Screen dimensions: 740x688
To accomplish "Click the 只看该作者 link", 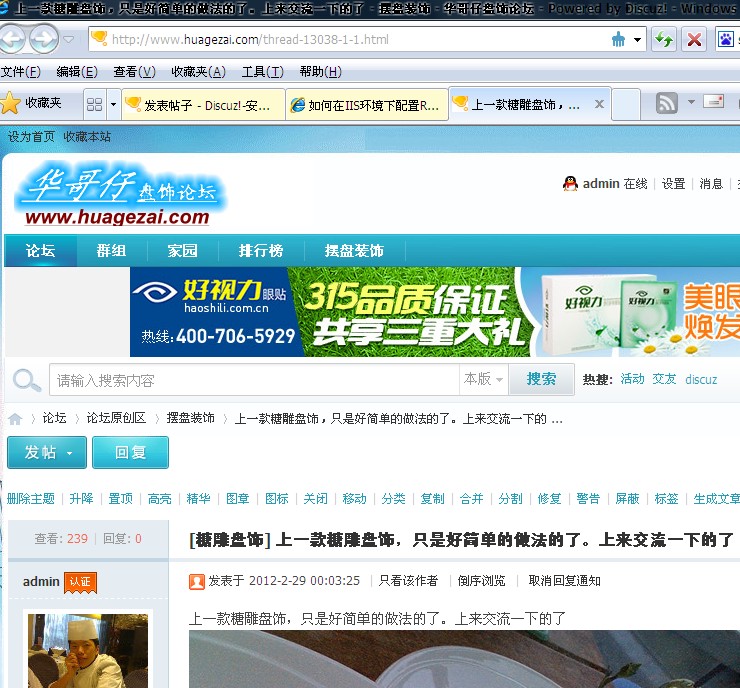I will pos(408,581).
